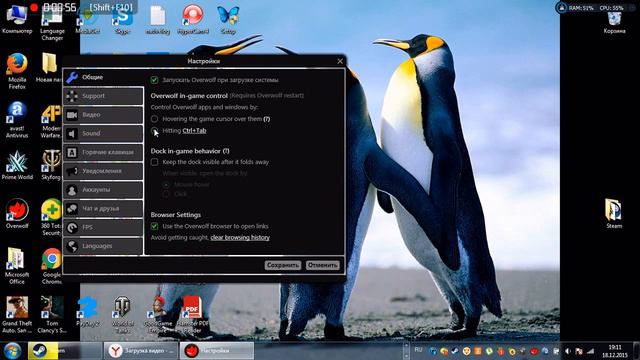The width and height of the screenshot is (640, 360).
Task: Select the Mozilla Firefox desktop icon
Action: point(17,71)
